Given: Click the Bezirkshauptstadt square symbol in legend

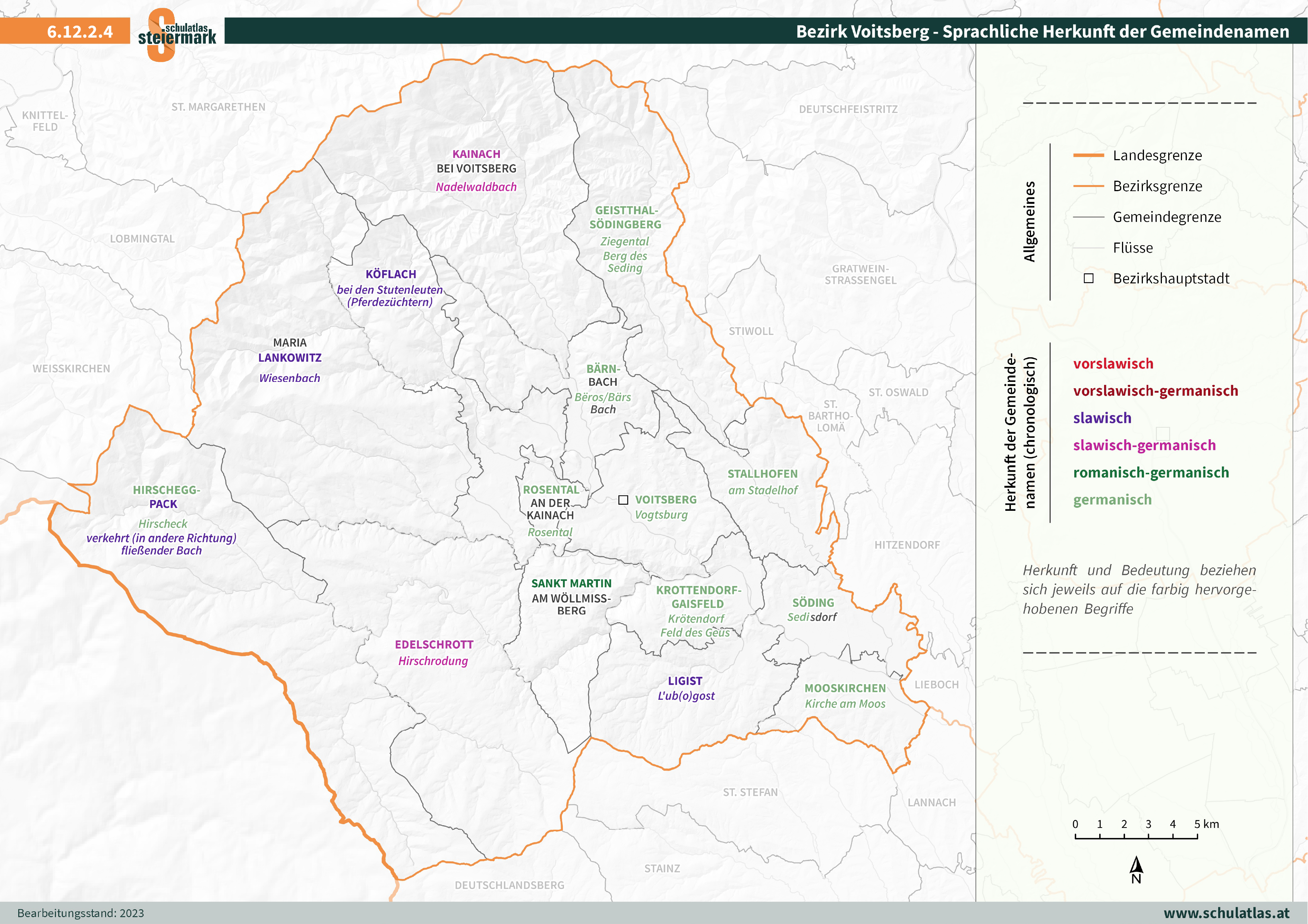Looking at the screenshot, I should 1088,278.
